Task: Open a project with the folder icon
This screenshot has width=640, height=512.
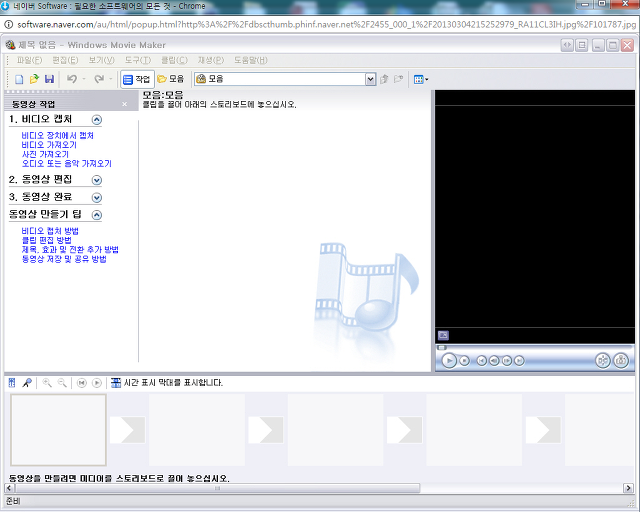Action: coord(34,79)
